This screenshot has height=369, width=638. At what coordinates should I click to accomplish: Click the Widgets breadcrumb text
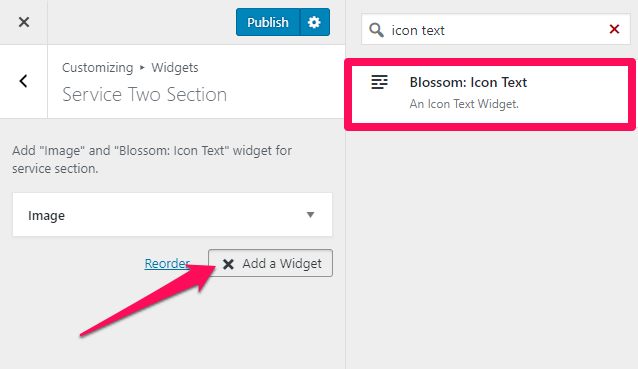click(175, 68)
